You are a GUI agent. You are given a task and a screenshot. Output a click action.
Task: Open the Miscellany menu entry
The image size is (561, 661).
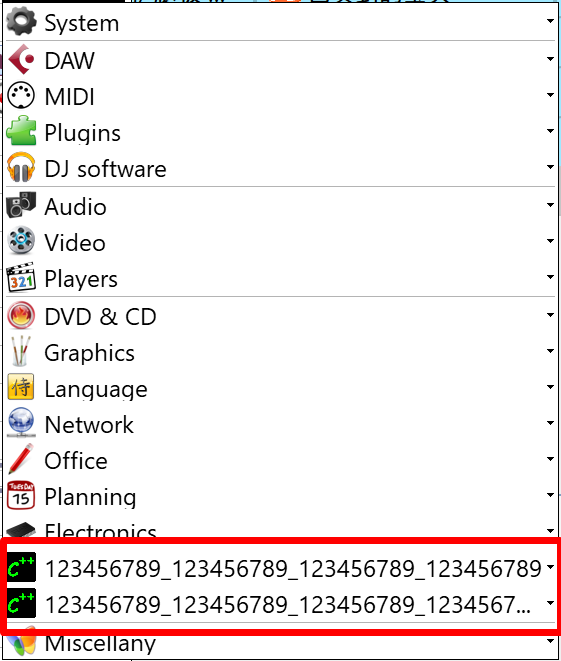(280, 644)
